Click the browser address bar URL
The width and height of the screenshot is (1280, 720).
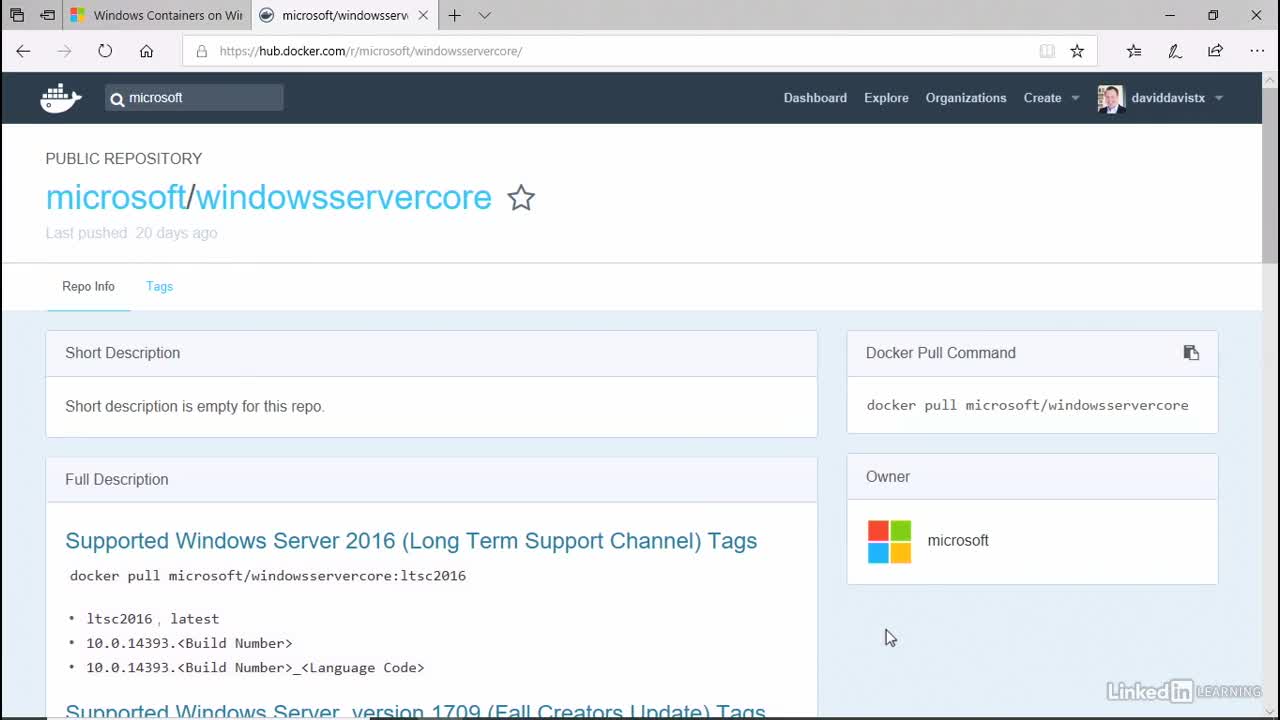pyautogui.click(x=370, y=51)
